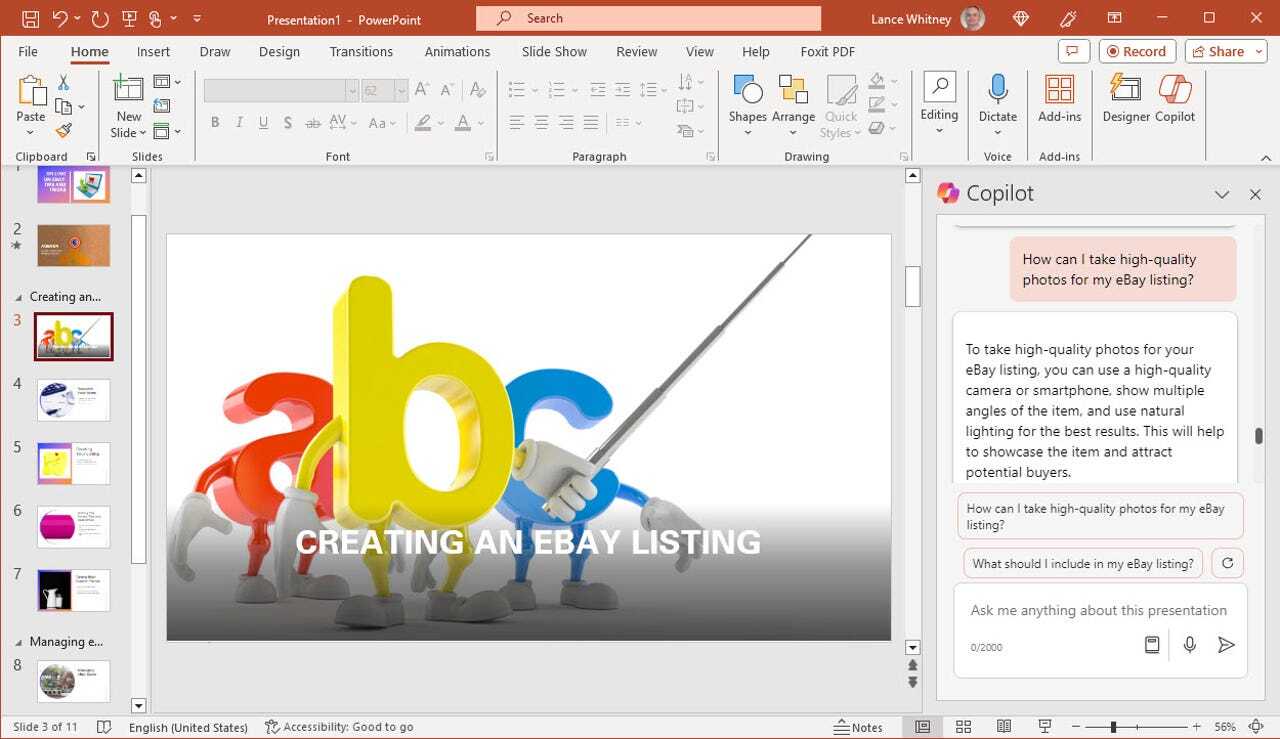Toggle bold text formatting

(215, 123)
